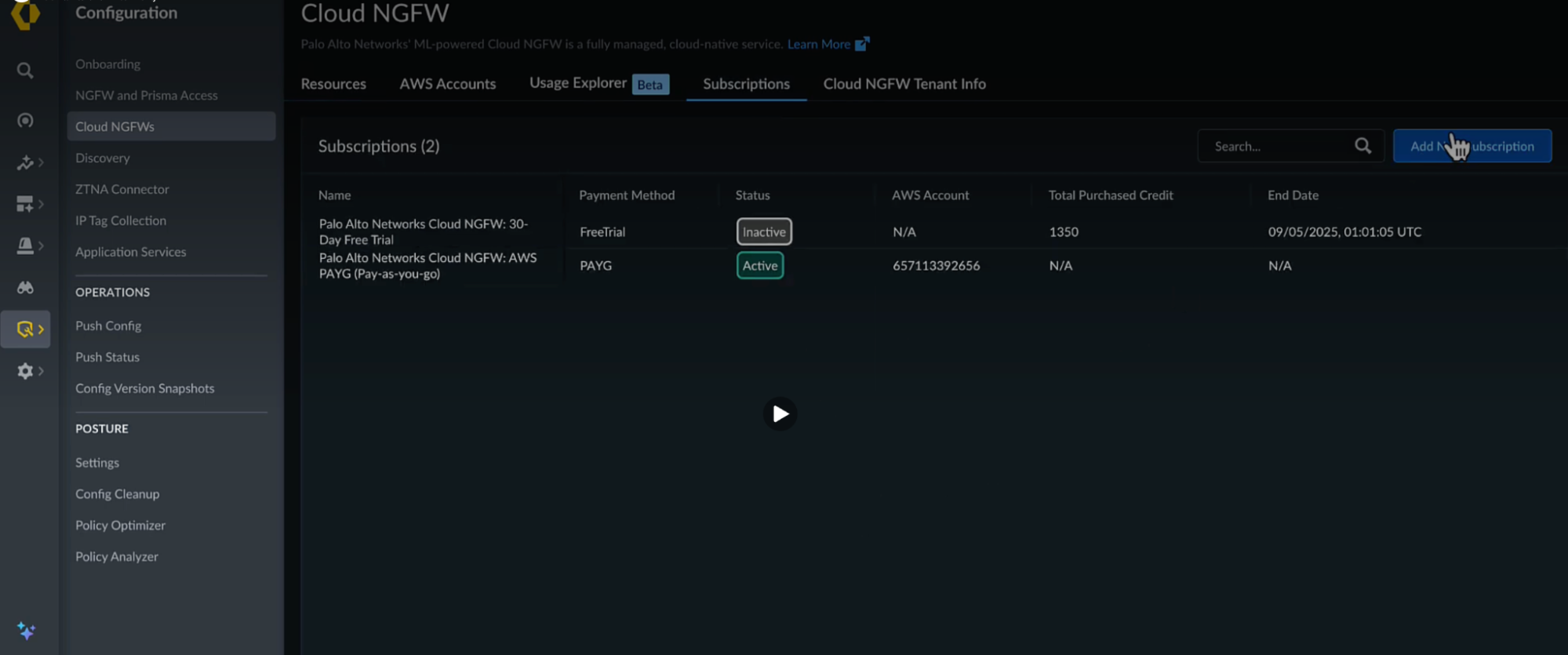The image size is (1568, 655).
Task: Open search from the left rail magnifier
Action: point(25,71)
